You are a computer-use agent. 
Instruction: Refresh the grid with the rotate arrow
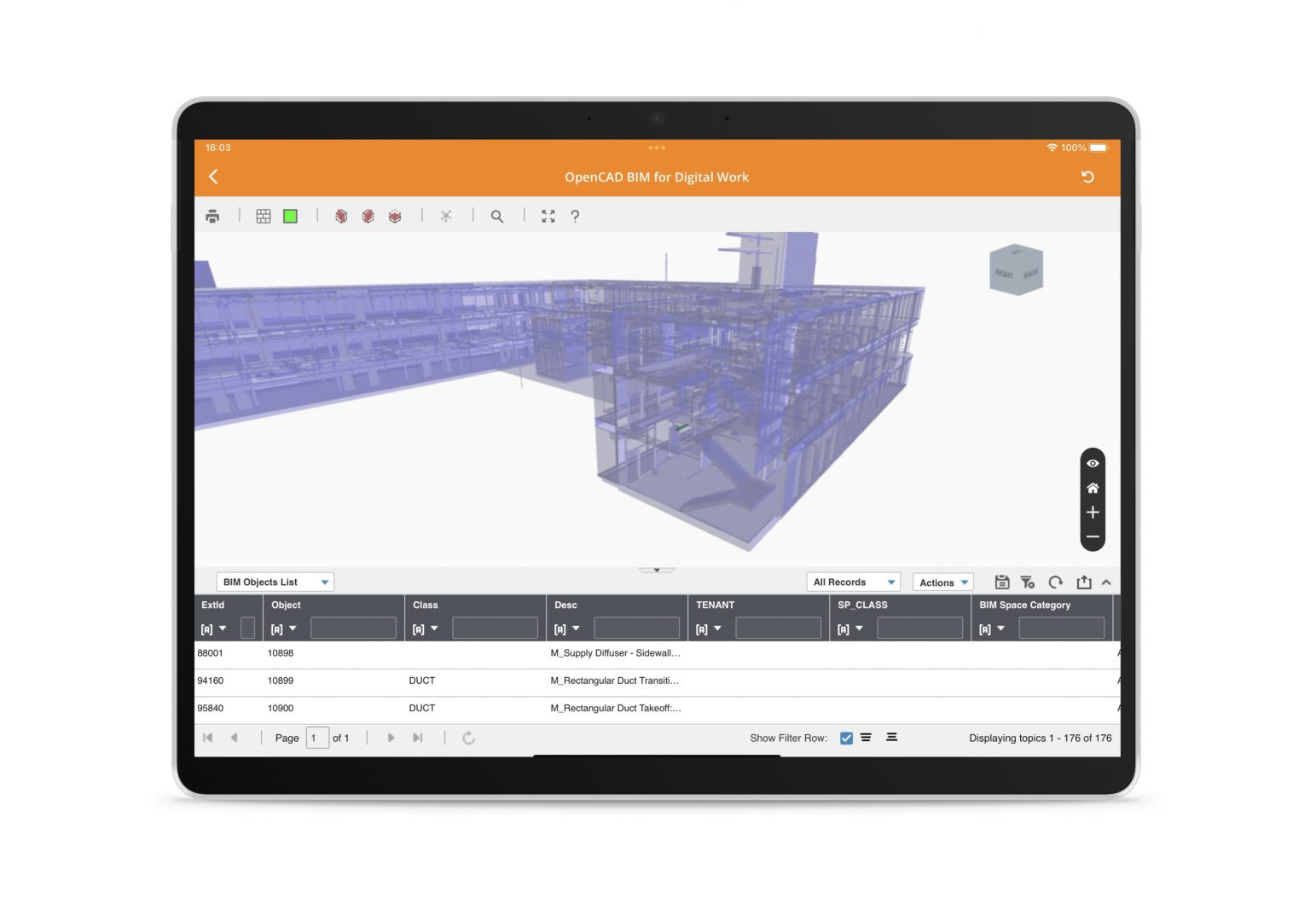[1056, 582]
